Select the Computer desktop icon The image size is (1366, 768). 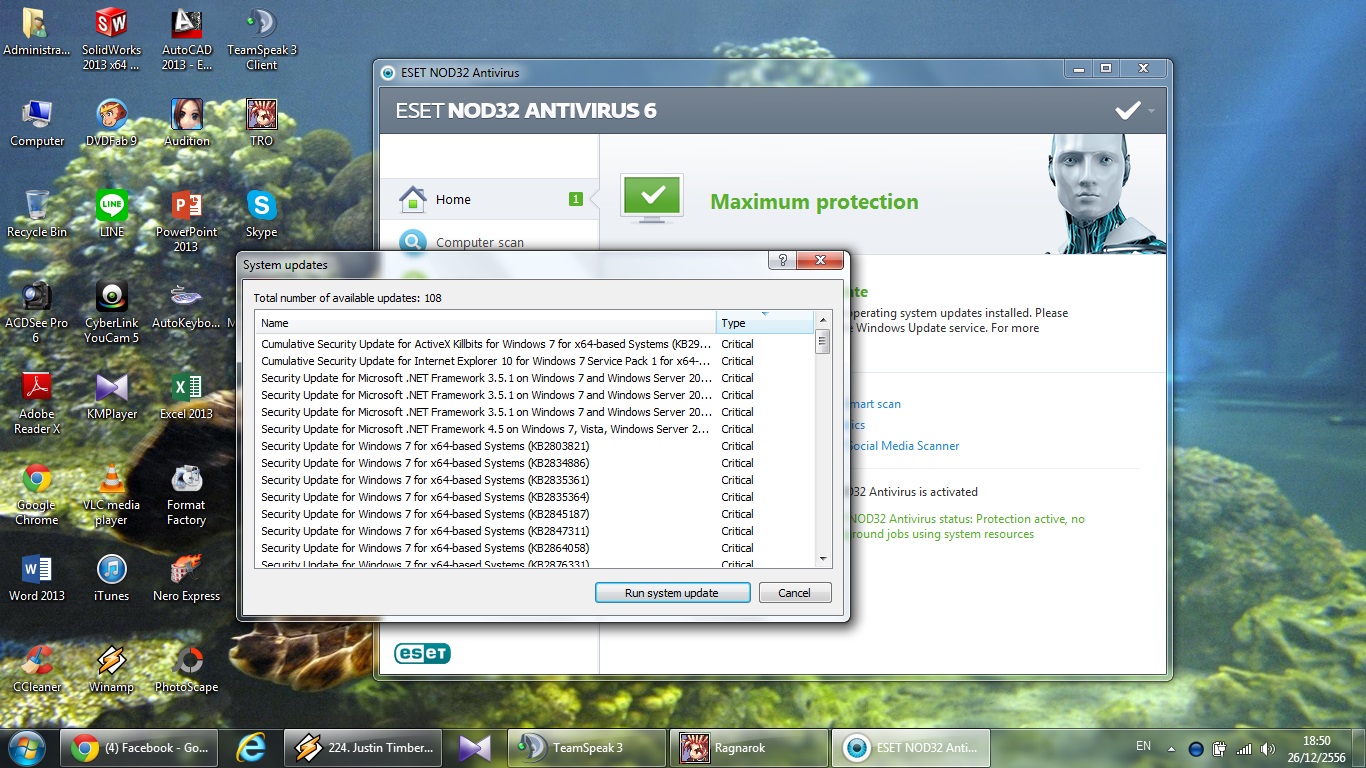[37, 124]
